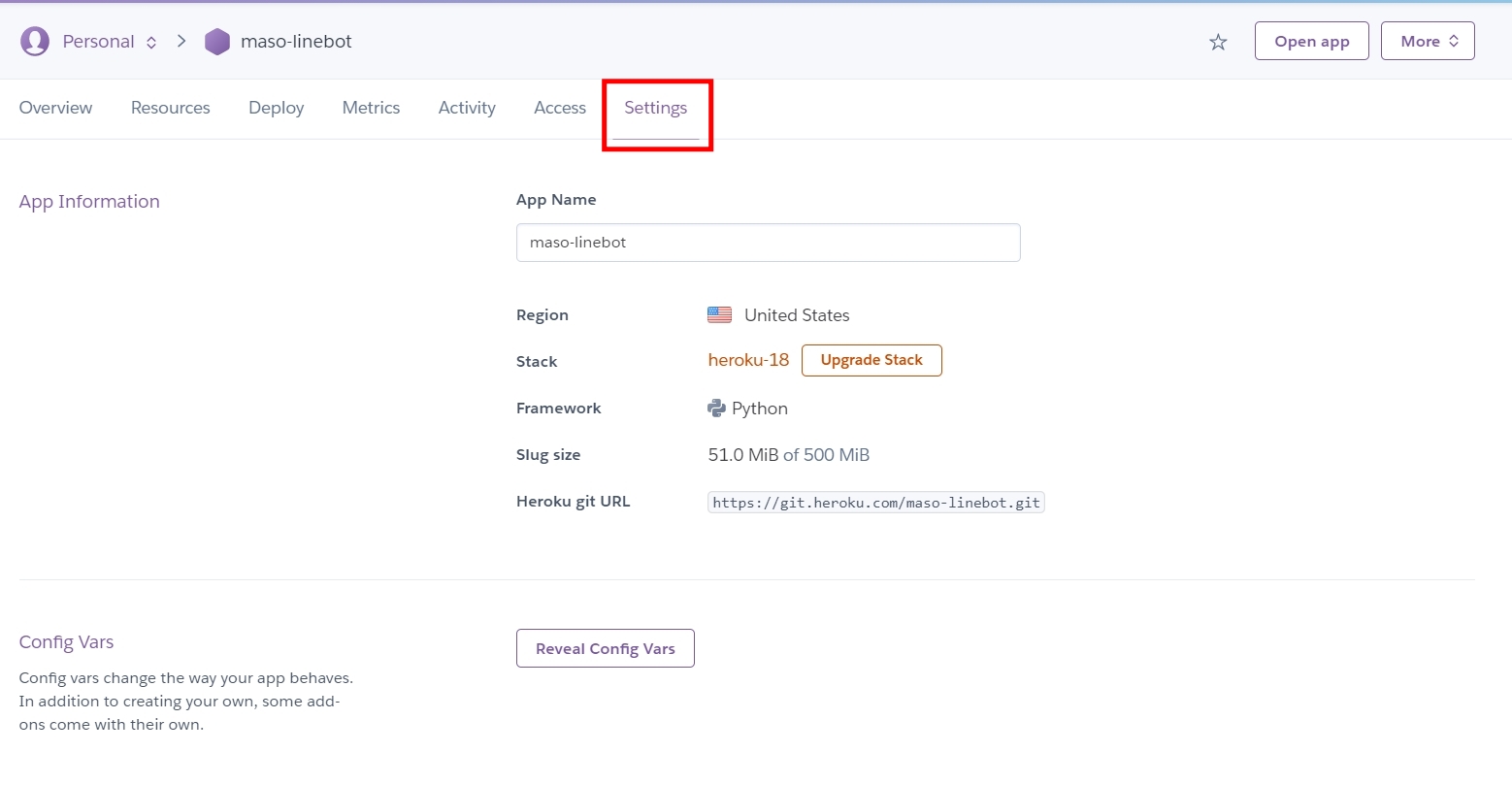Click the 'United States' region text

point(797,315)
